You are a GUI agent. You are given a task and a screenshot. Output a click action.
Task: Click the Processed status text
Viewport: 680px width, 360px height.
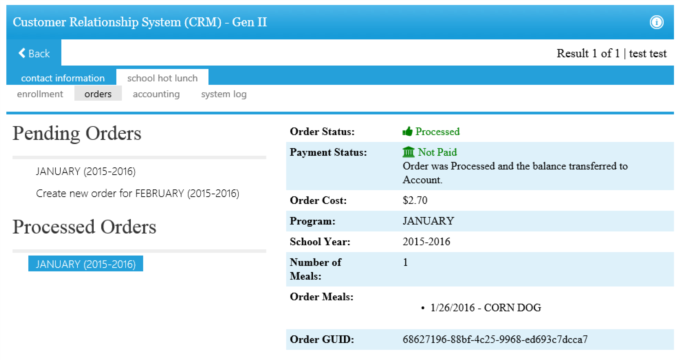click(x=438, y=131)
